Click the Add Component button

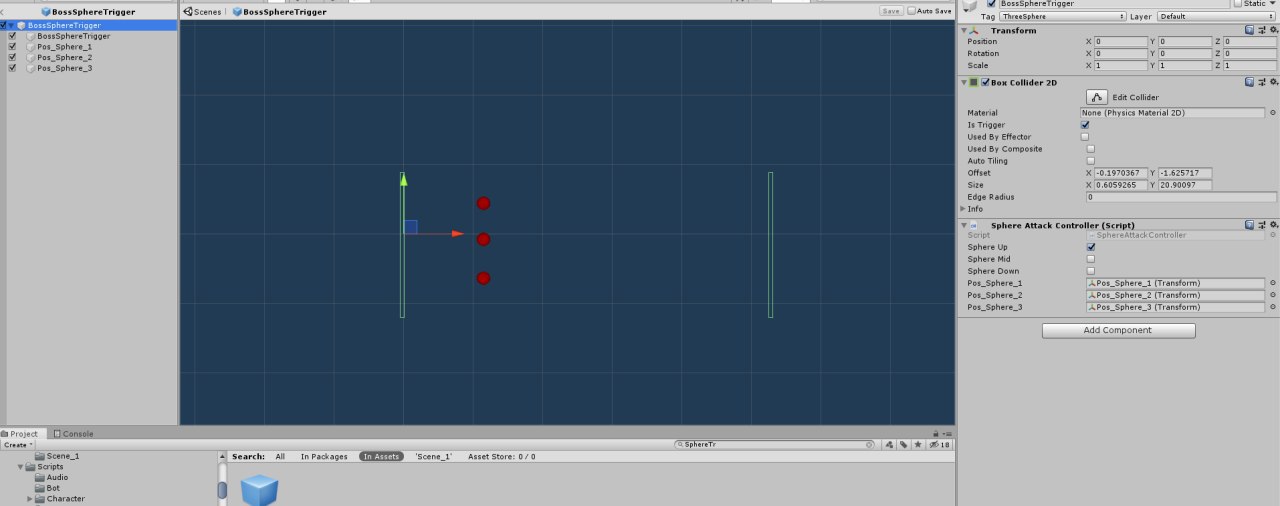point(1118,330)
